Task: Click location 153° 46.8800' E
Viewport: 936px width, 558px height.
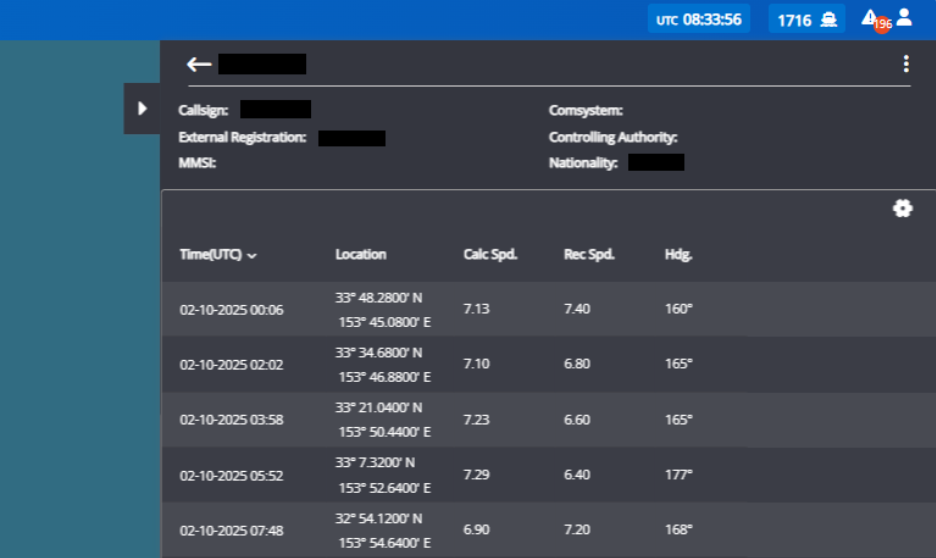Action: 384,377
